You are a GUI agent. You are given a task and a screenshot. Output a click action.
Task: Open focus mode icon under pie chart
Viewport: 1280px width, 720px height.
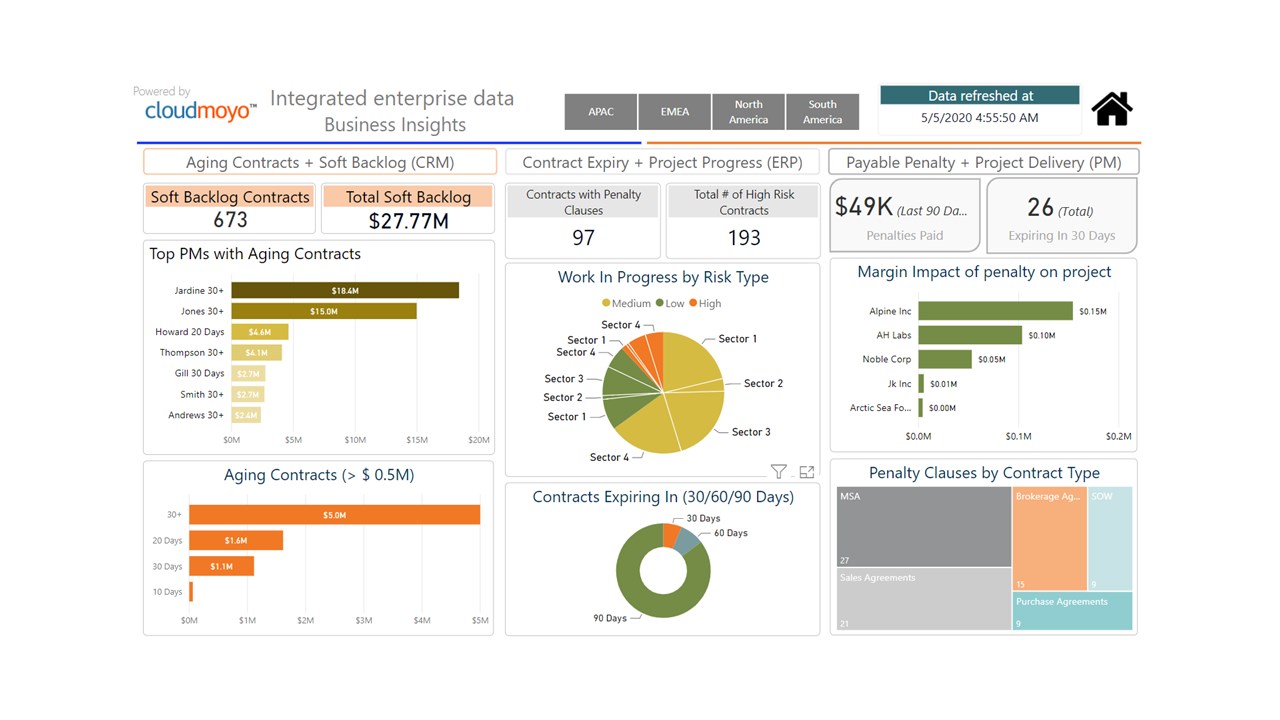point(806,472)
